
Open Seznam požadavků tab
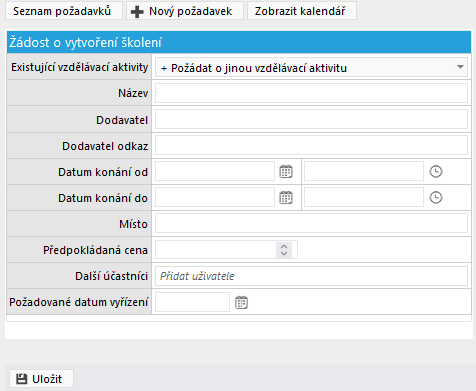[x=64, y=11]
